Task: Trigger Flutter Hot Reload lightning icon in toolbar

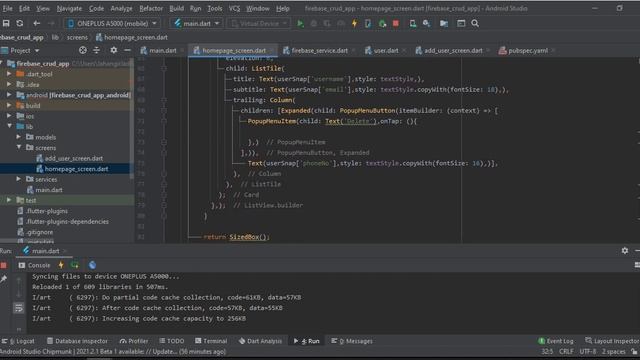Action: click(354, 24)
